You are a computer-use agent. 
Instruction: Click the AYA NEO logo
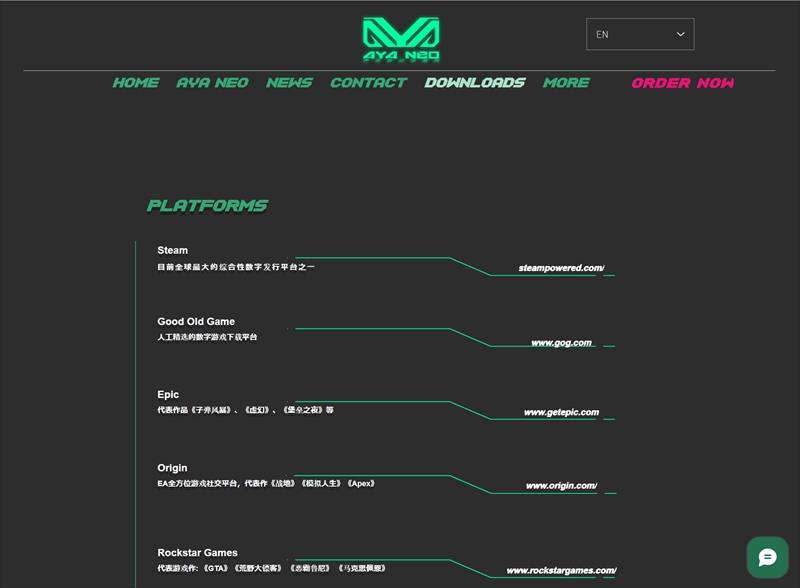pyautogui.click(x=401, y=40)
